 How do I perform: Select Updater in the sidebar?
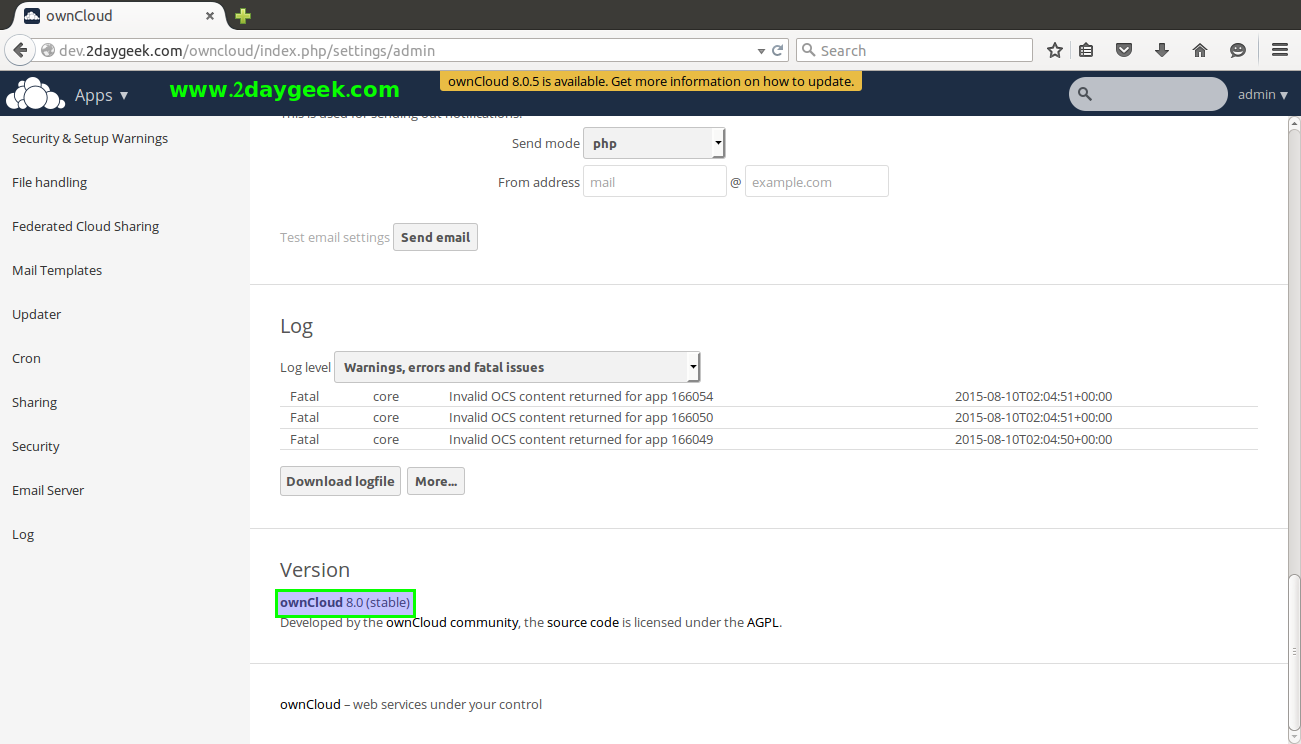pos(36,314)
